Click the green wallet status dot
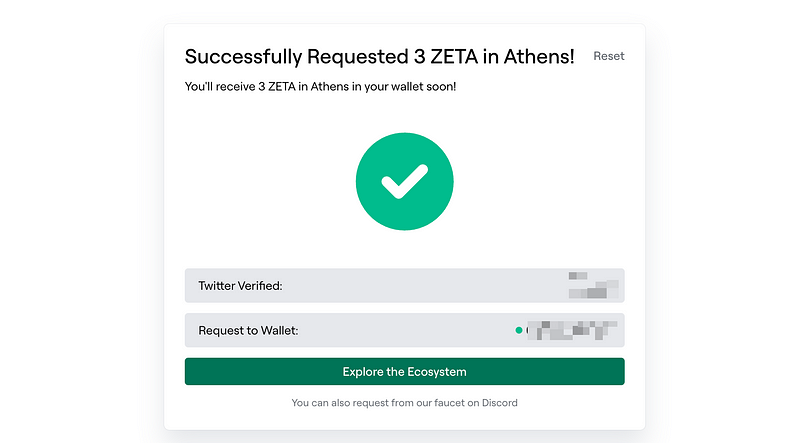The height and width of the screenshot is (443, 800). pyautogui.click(x=519, y=330)
